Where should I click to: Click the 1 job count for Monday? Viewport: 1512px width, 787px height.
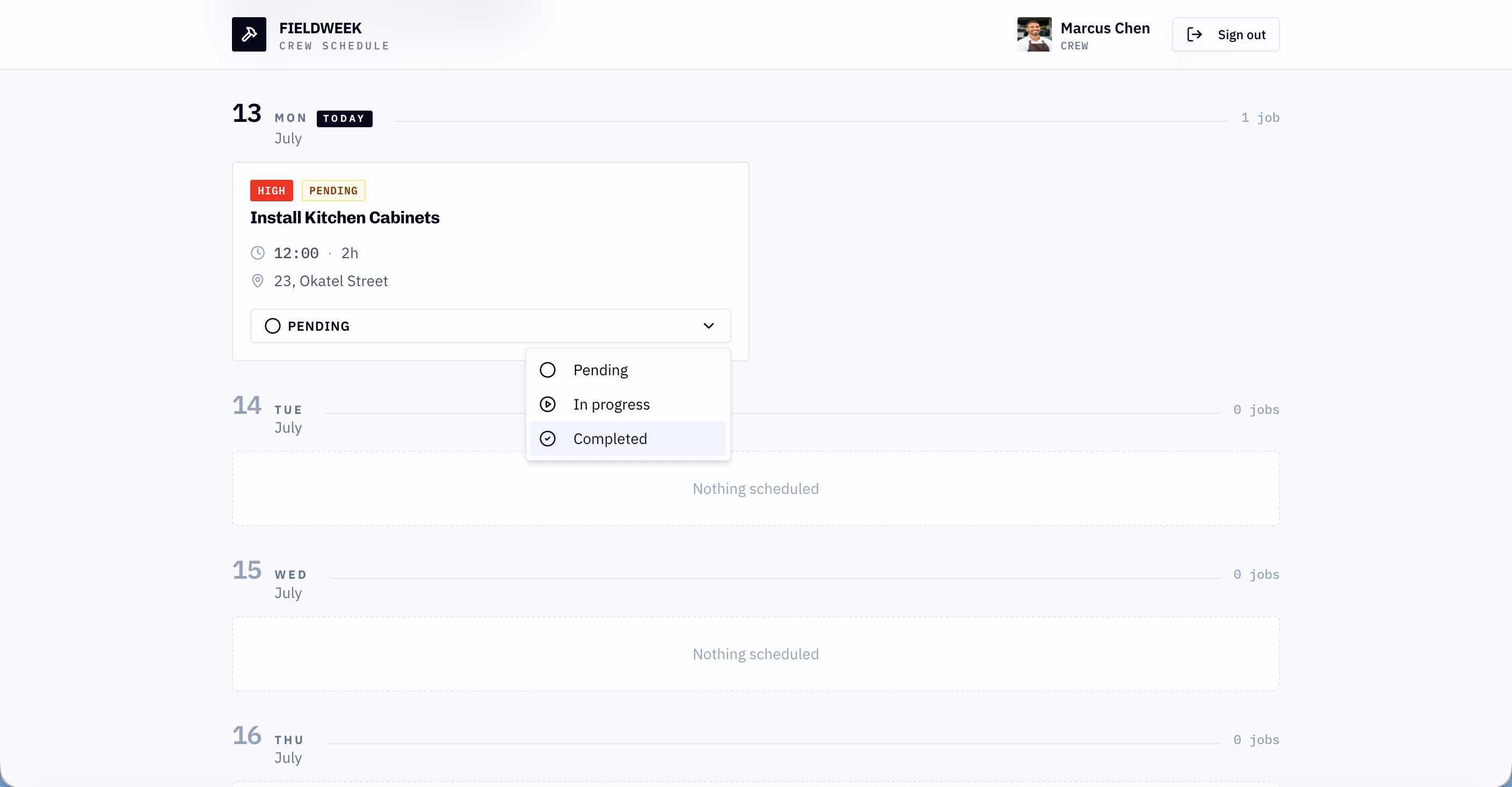1260,118
